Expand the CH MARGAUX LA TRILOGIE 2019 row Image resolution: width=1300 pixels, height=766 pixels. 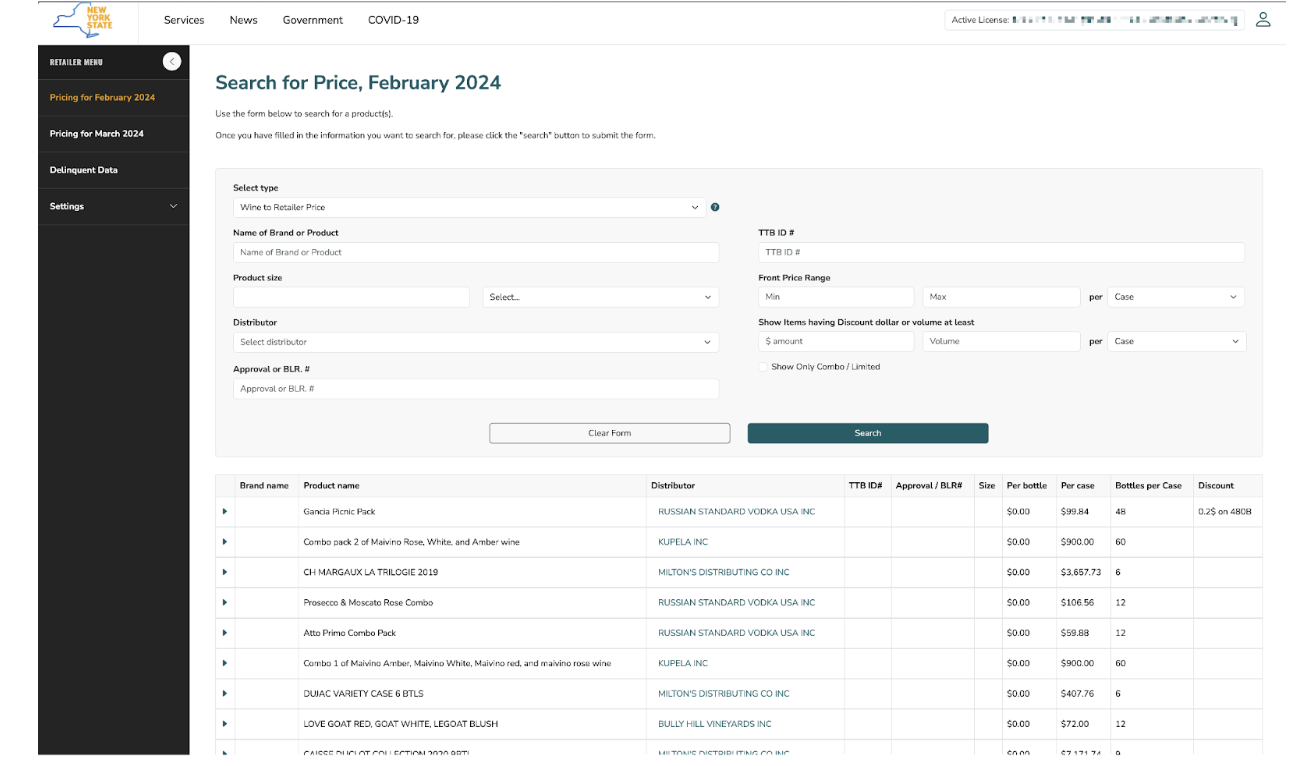[224, 571]
